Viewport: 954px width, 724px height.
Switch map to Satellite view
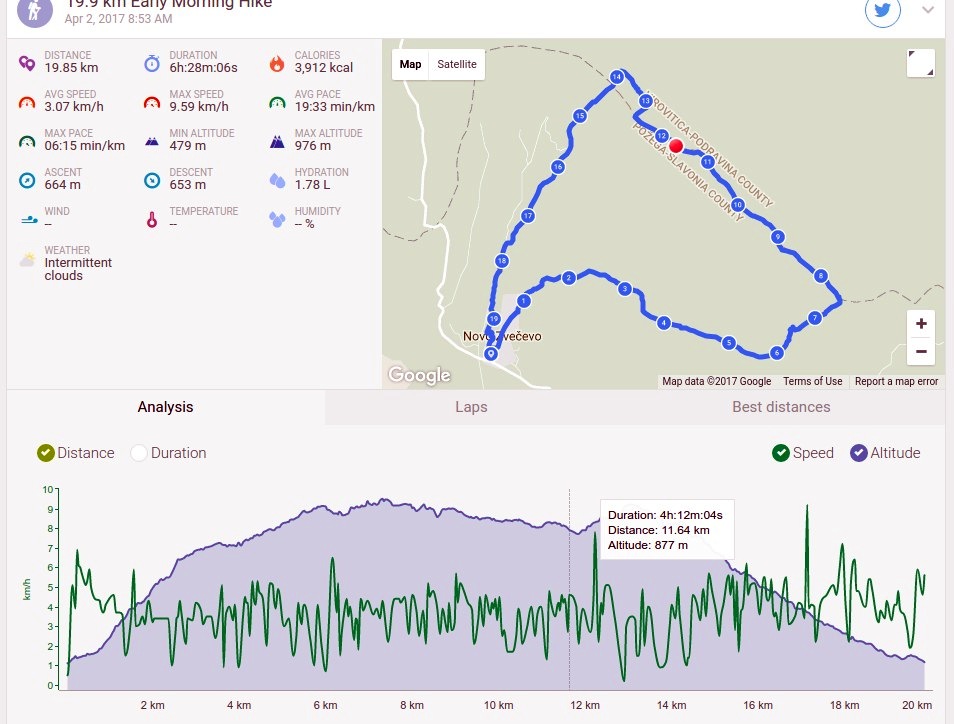(x=457, y=64)
